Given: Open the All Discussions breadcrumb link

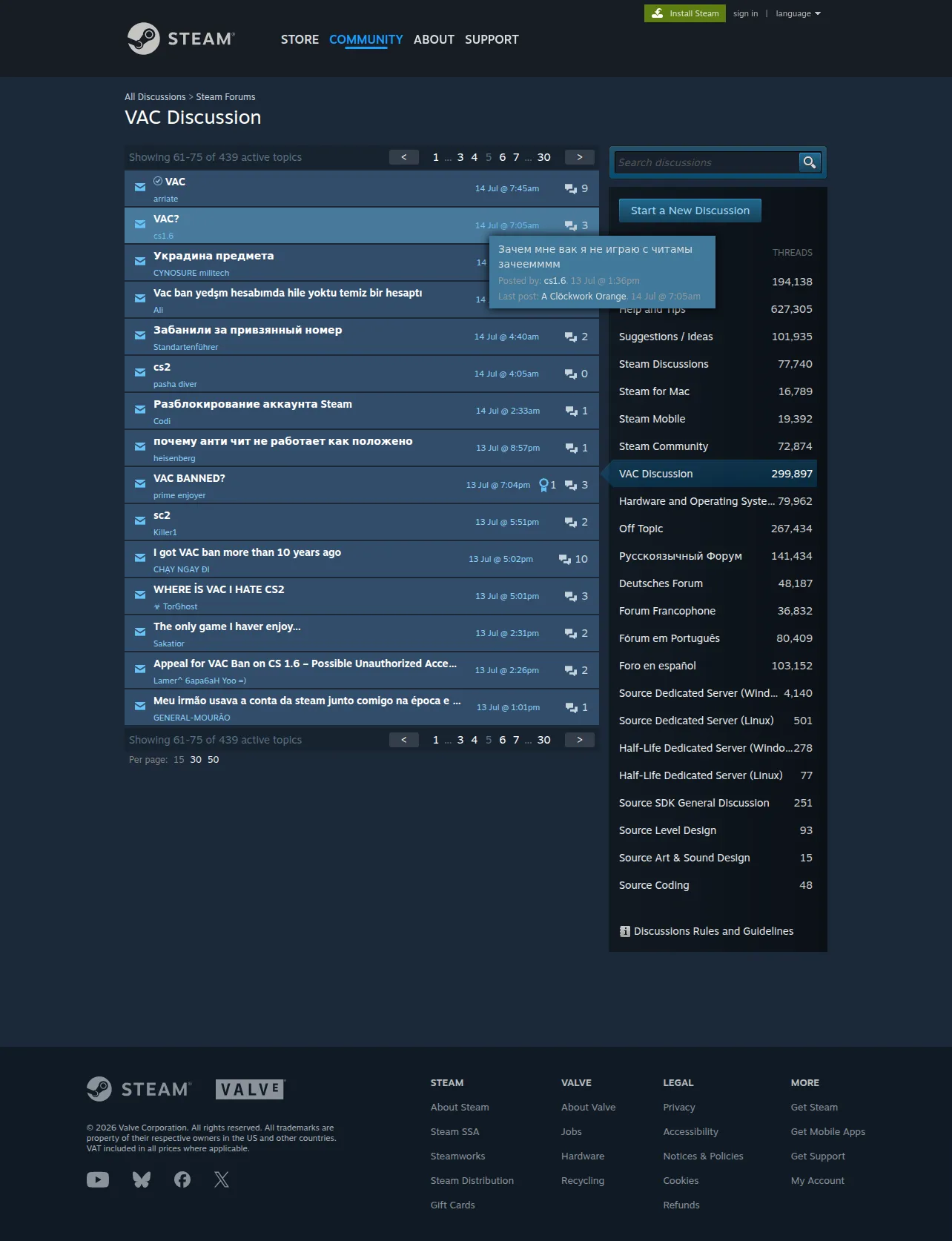Looking at the screenshot, I should point(155,97).
